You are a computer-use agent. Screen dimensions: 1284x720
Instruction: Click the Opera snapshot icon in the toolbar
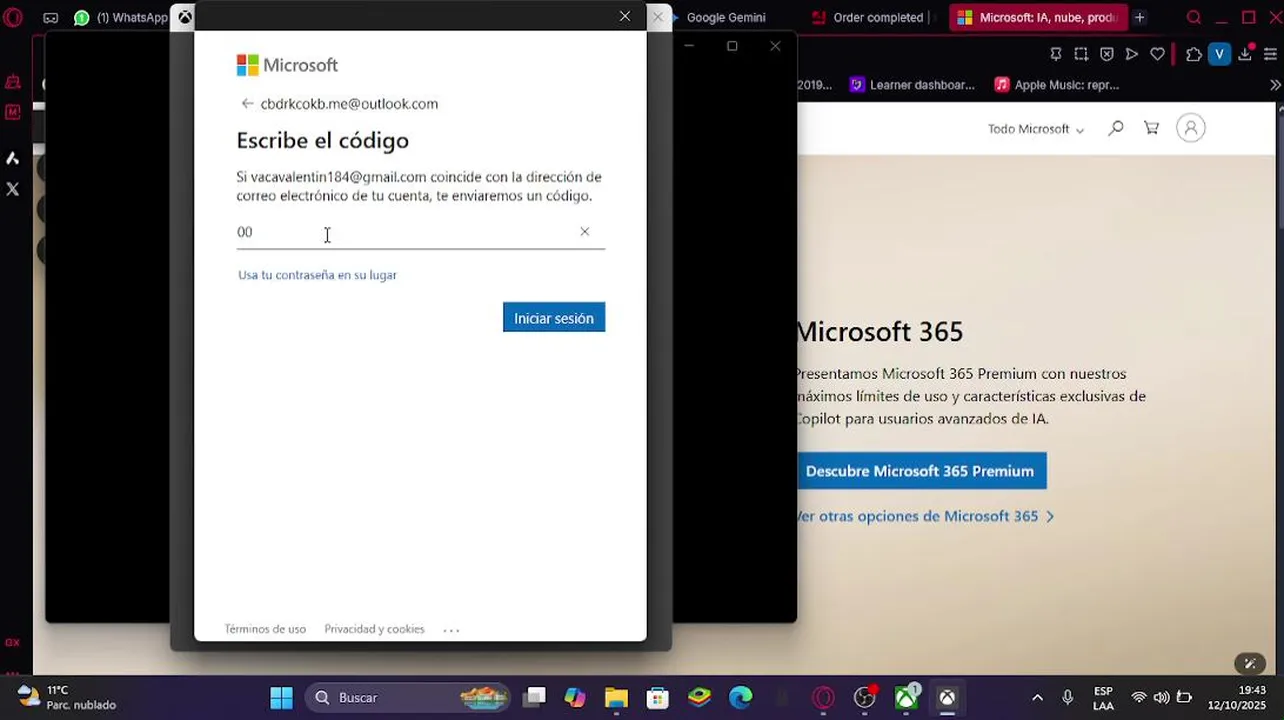click(1081, 54)
